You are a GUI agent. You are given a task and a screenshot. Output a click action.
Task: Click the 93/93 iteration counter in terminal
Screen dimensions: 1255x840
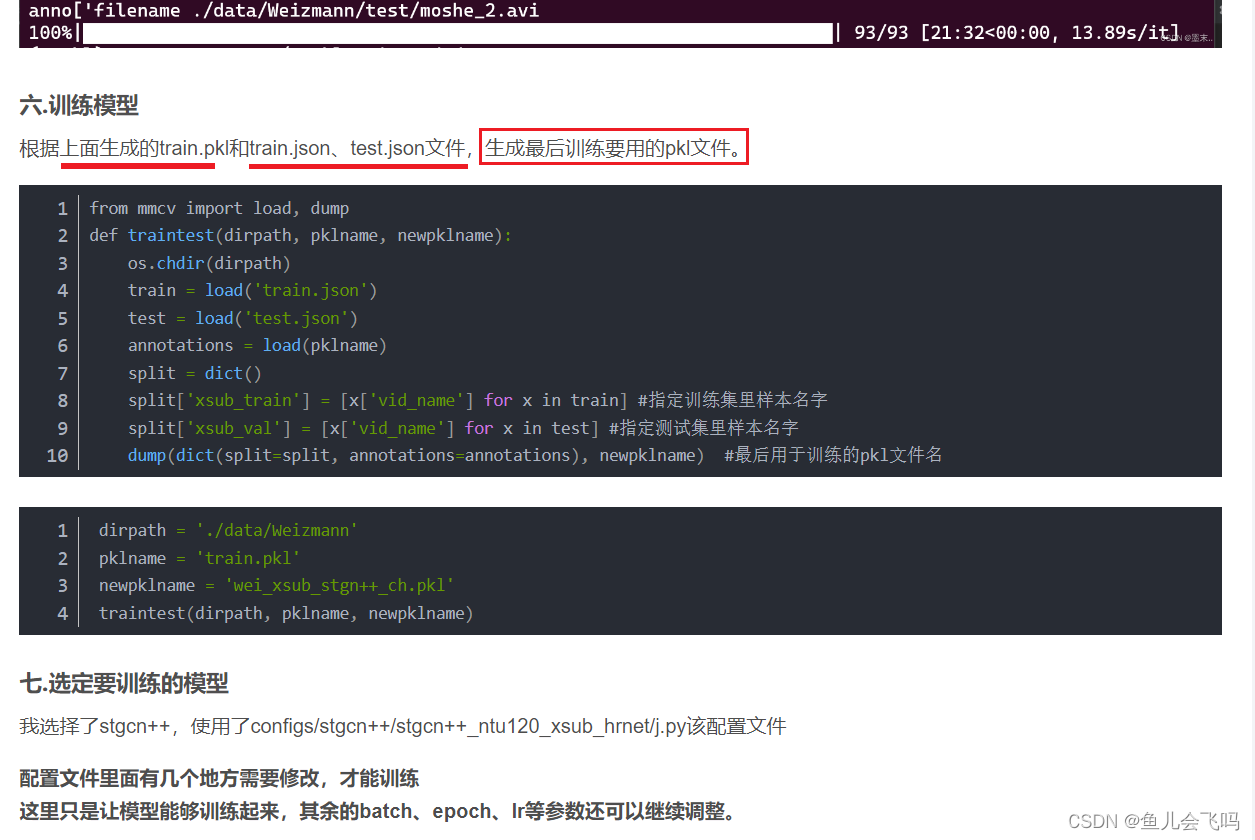880,31
